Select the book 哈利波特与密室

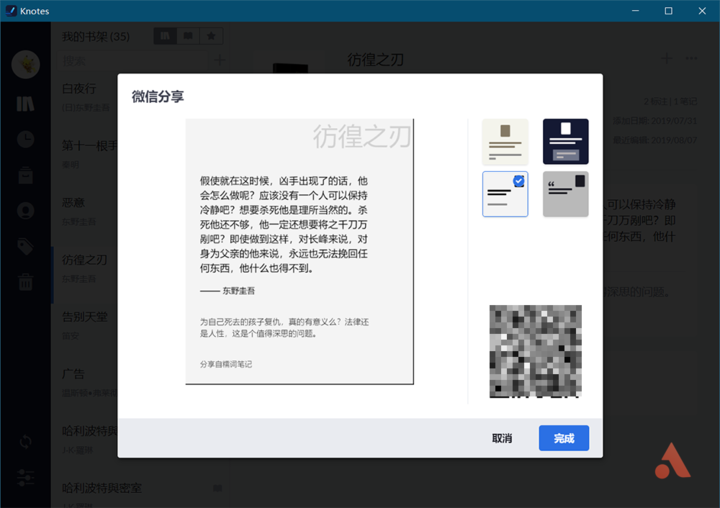(x=142, y=494)
